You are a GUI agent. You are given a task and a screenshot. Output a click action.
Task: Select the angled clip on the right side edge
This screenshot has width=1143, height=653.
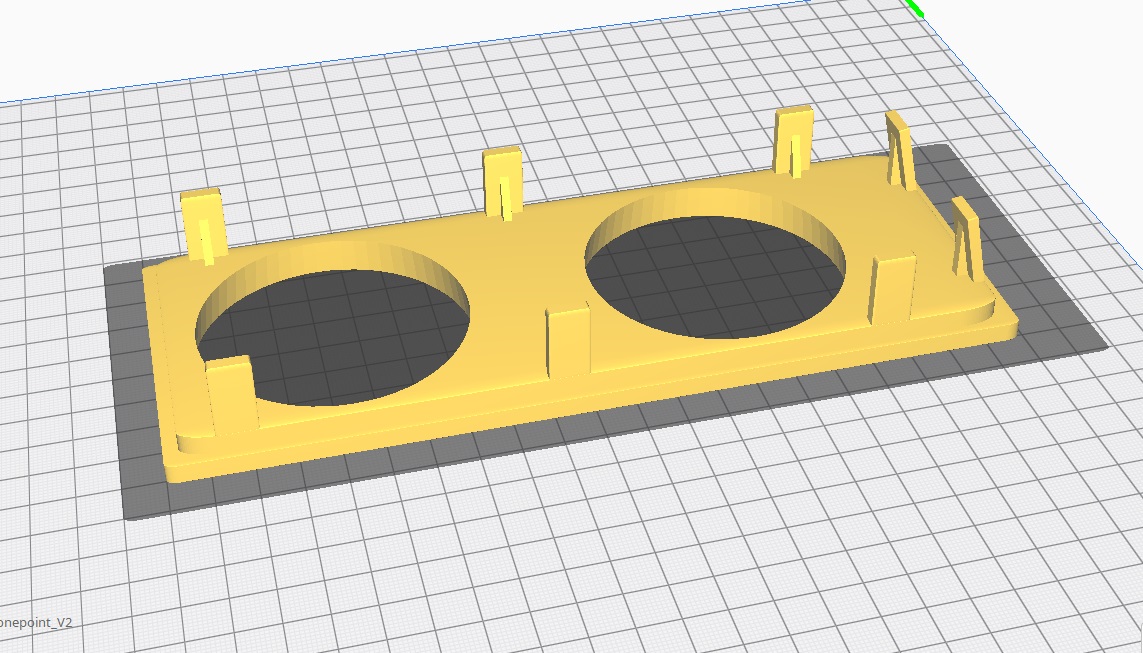coord(965,236)
